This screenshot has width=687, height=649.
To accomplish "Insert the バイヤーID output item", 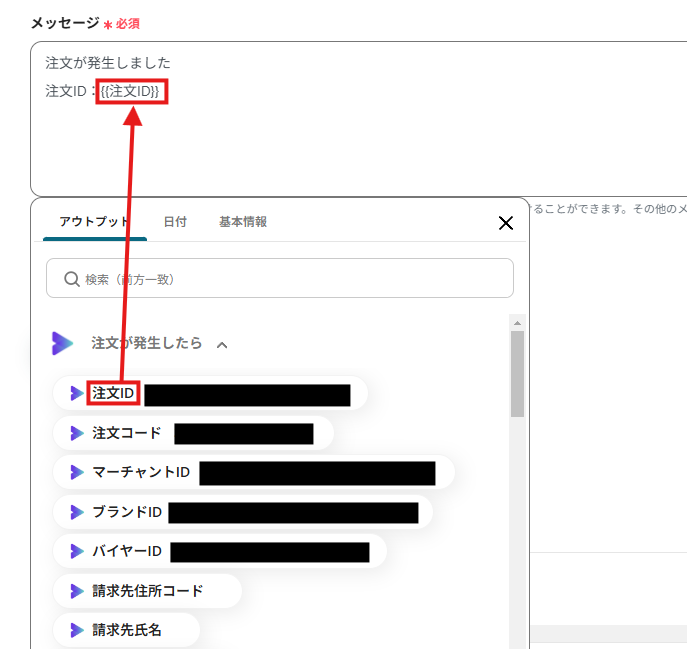I will (220, 551).
